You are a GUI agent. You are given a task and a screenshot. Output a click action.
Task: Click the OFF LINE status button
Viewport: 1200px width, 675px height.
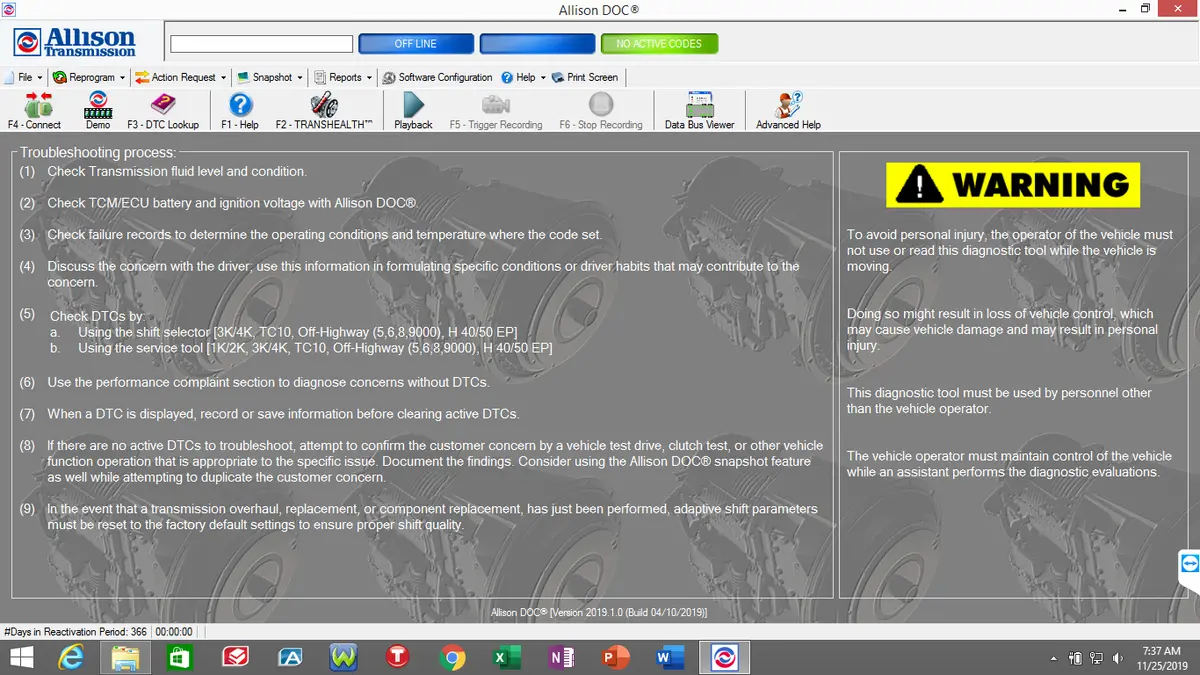coord(416,44)
